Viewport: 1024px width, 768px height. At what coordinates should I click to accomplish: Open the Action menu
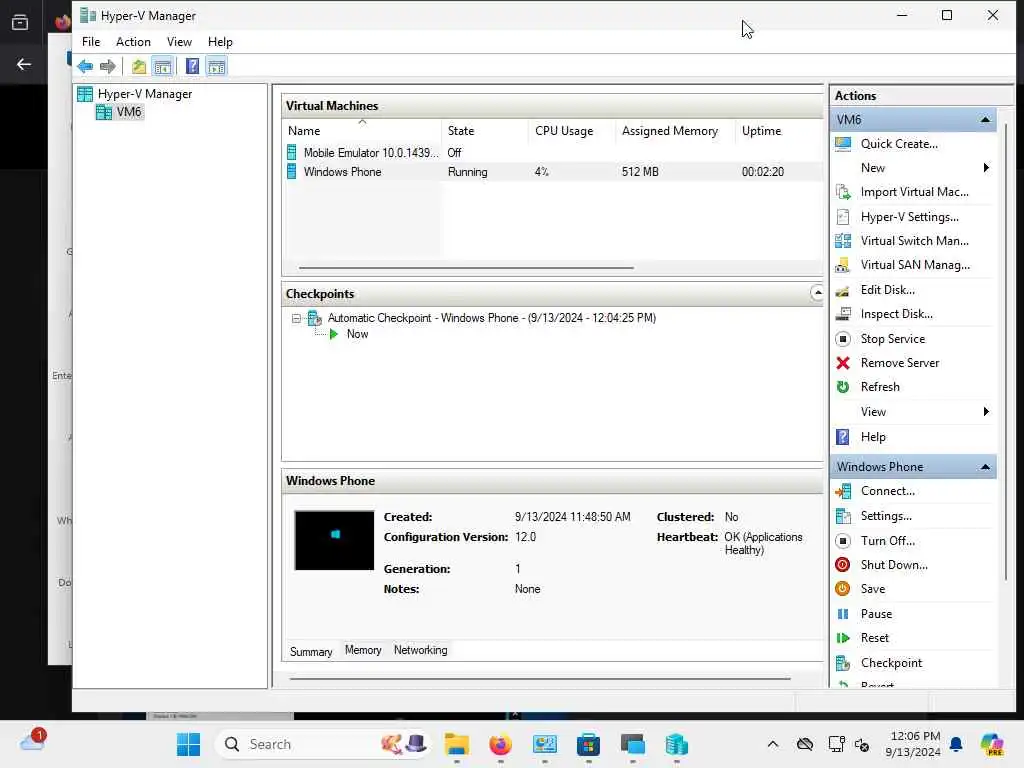tap(133, 42)
